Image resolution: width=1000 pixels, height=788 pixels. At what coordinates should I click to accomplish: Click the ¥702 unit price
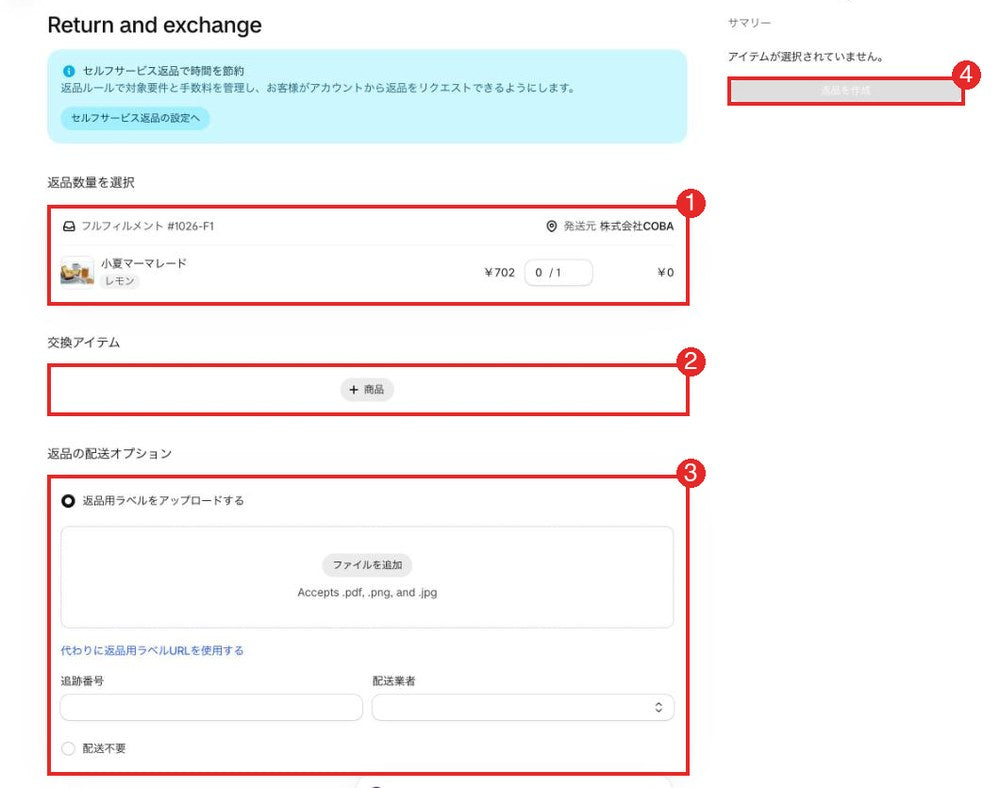(499, 273)
